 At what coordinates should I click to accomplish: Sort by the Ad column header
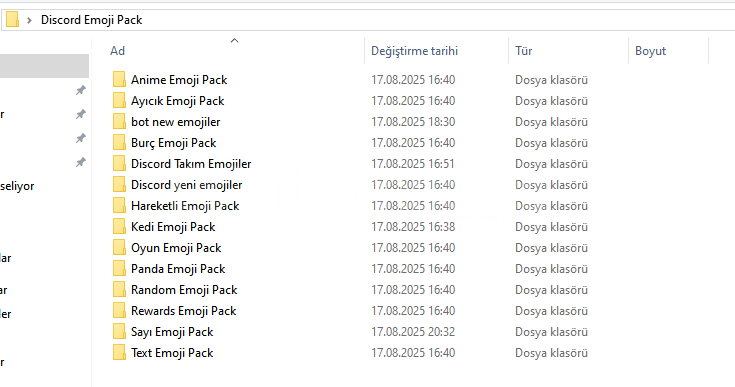point(117,51)
